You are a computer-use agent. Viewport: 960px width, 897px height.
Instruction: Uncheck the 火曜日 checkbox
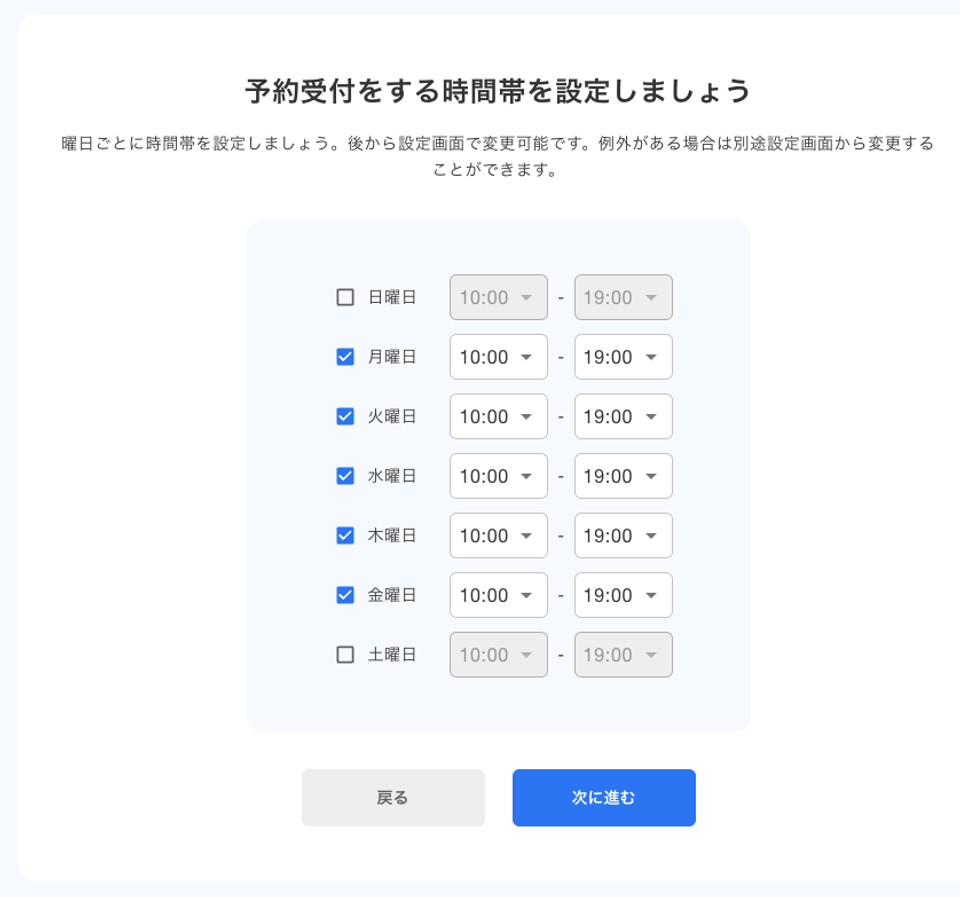(x=345, y=416)
